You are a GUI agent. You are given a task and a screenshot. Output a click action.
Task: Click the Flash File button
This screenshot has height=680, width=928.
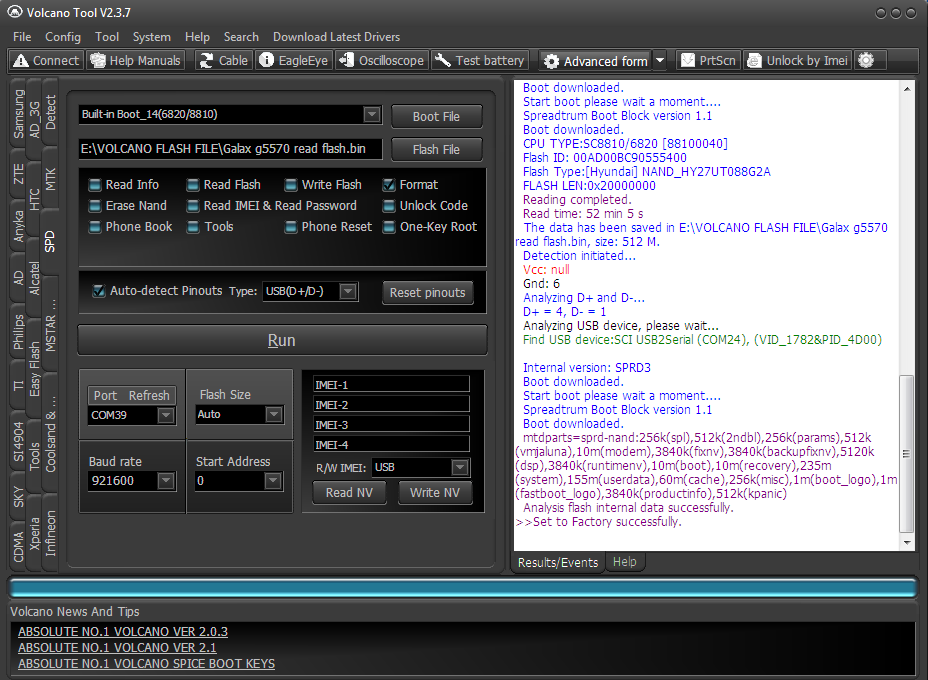pyautogui.click(x=436, y=150)
